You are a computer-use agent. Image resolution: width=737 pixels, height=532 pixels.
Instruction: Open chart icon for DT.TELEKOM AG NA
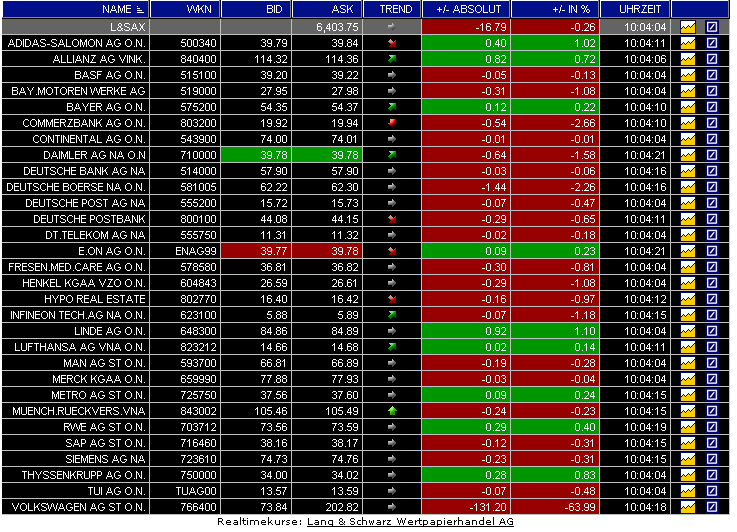tap(688, 235)
